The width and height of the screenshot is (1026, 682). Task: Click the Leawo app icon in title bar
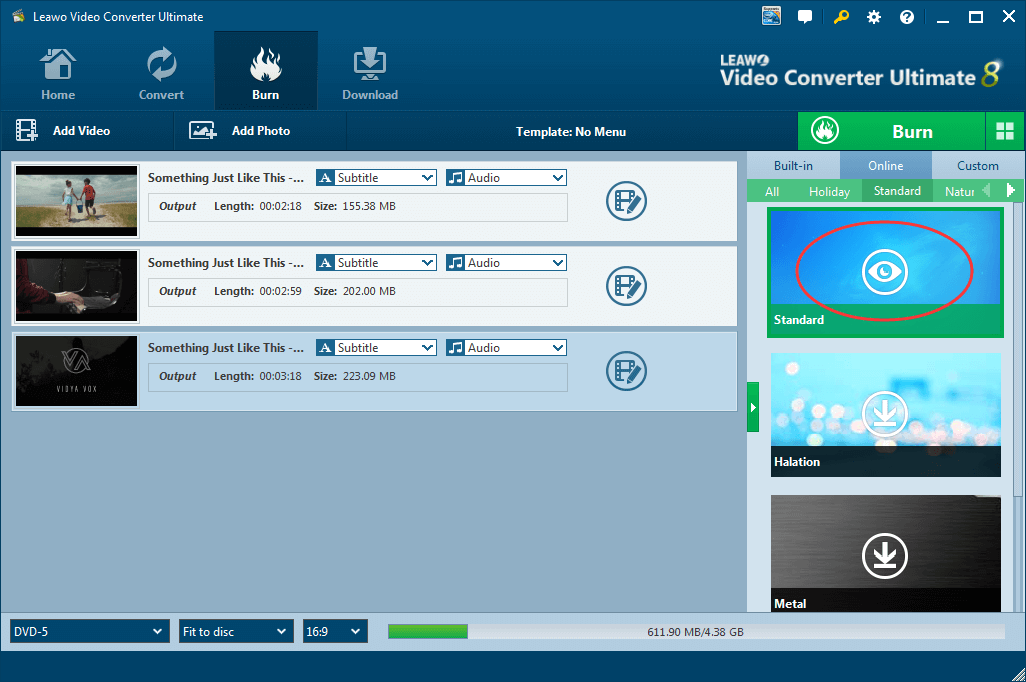(18, 16)
